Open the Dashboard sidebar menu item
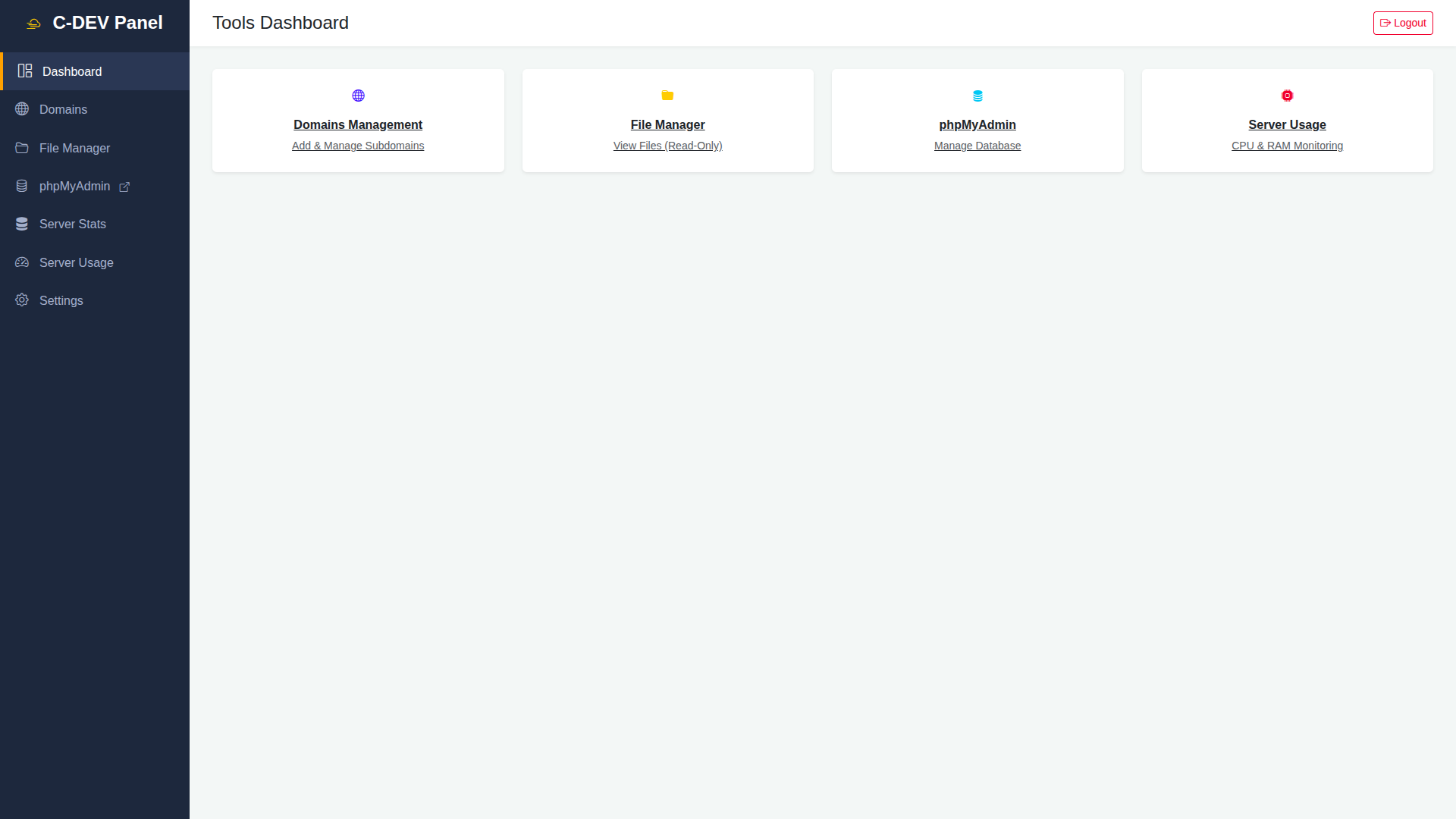Image resolution: width=1456 pixels, height=819 pixels. 95,71
